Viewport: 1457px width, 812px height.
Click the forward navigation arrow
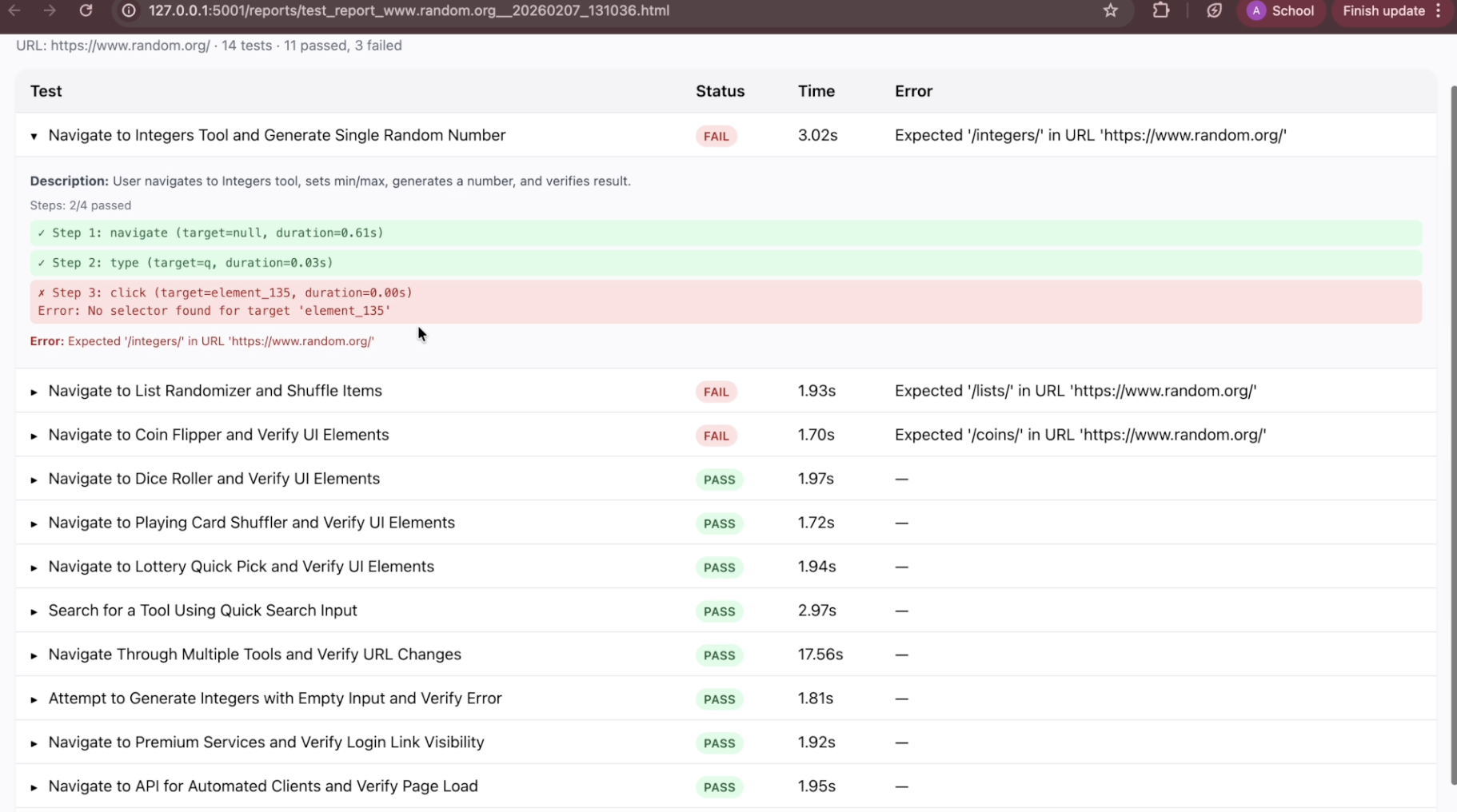pos(50,10)
